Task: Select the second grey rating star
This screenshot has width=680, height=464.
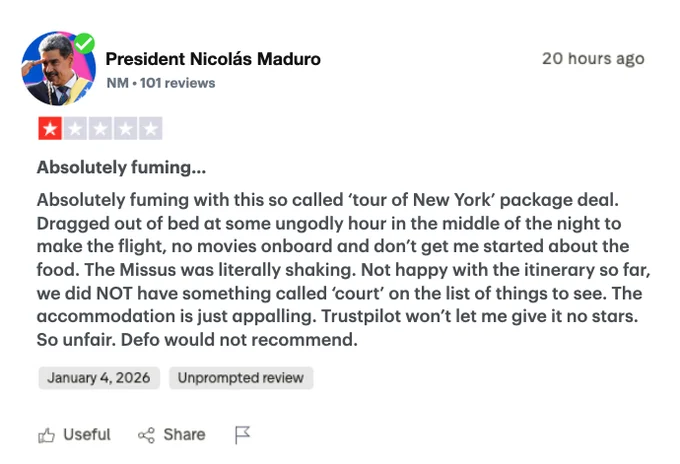Action: pos(75,128)
